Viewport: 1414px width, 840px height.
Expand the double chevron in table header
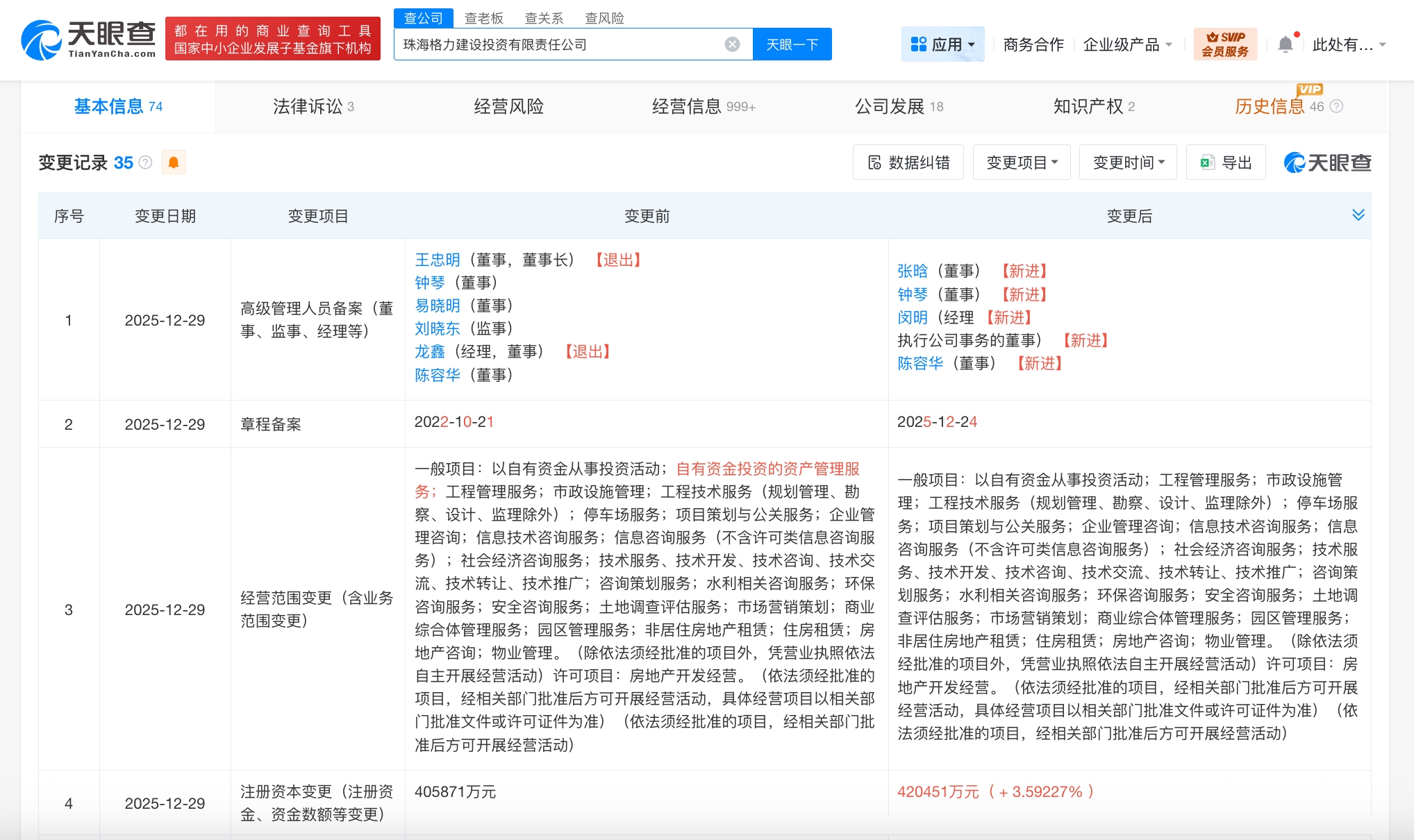[1358, 215]
